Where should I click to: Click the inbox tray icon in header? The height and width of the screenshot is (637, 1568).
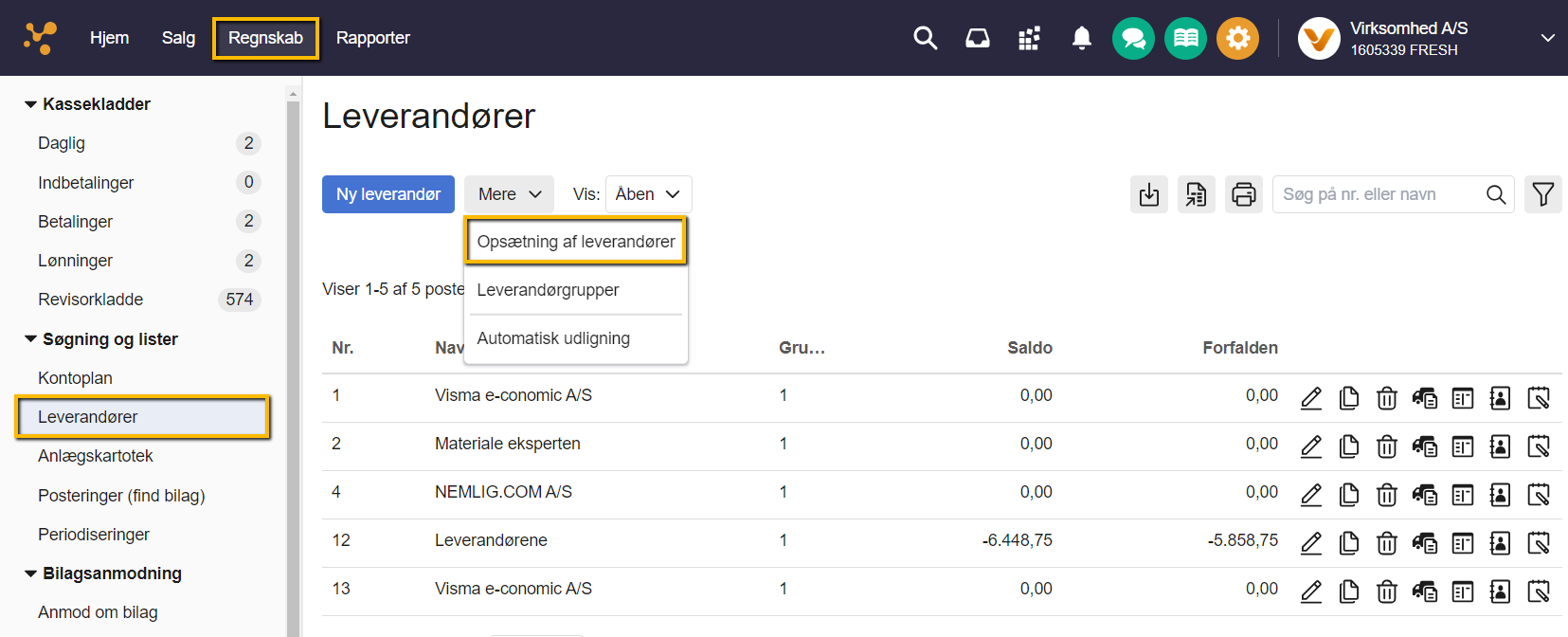click(x=977, y=38)
